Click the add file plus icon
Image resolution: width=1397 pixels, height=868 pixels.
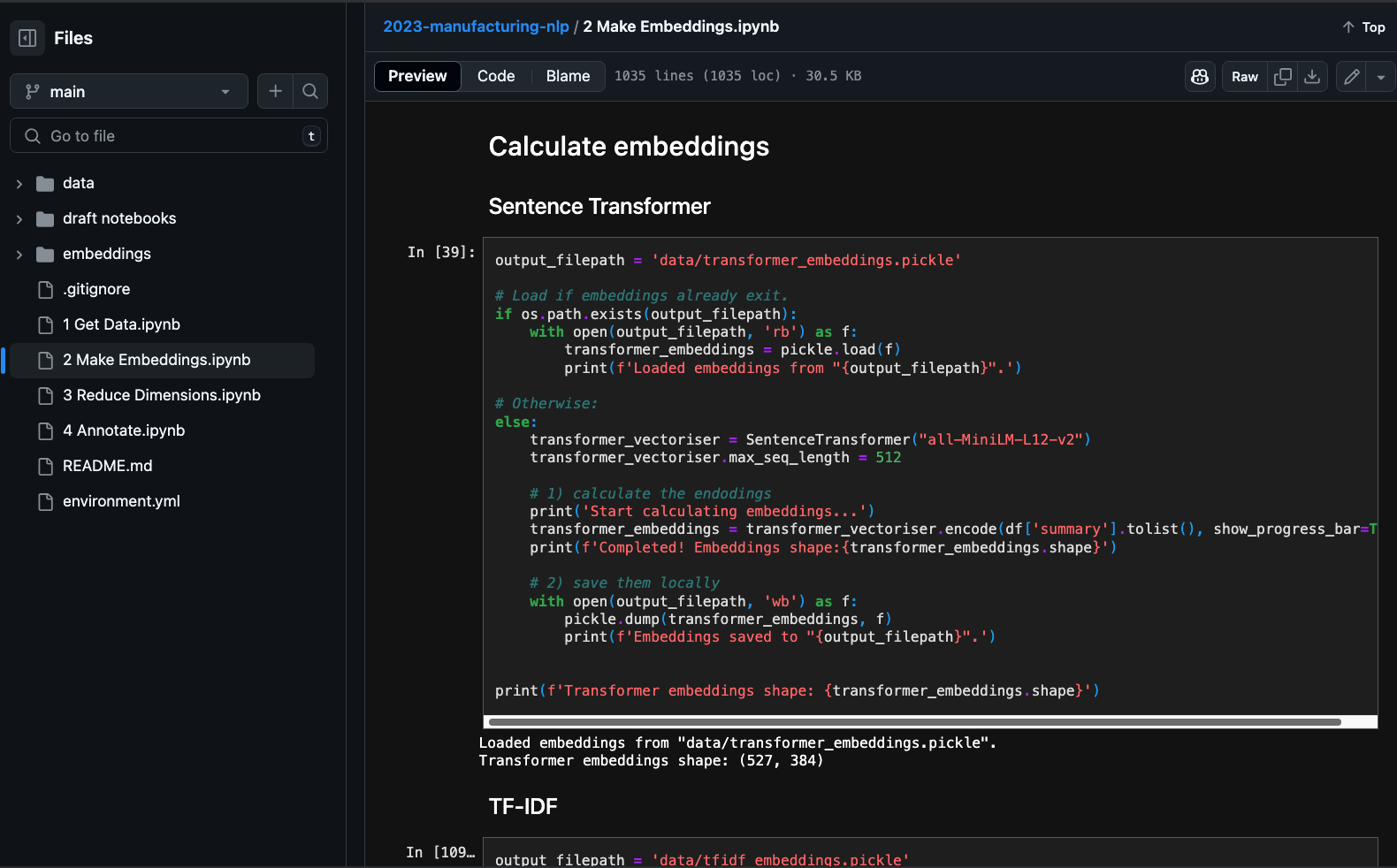pos(275,91)
